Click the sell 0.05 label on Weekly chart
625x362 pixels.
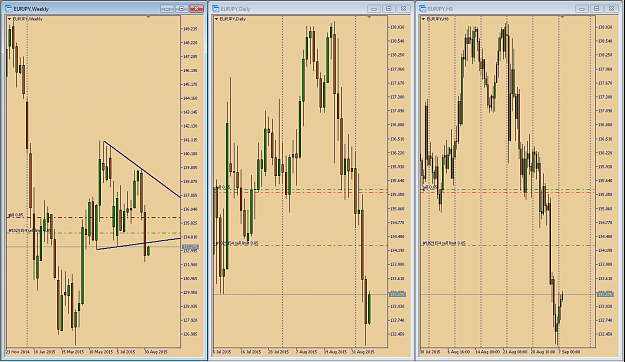pos(16,215)
